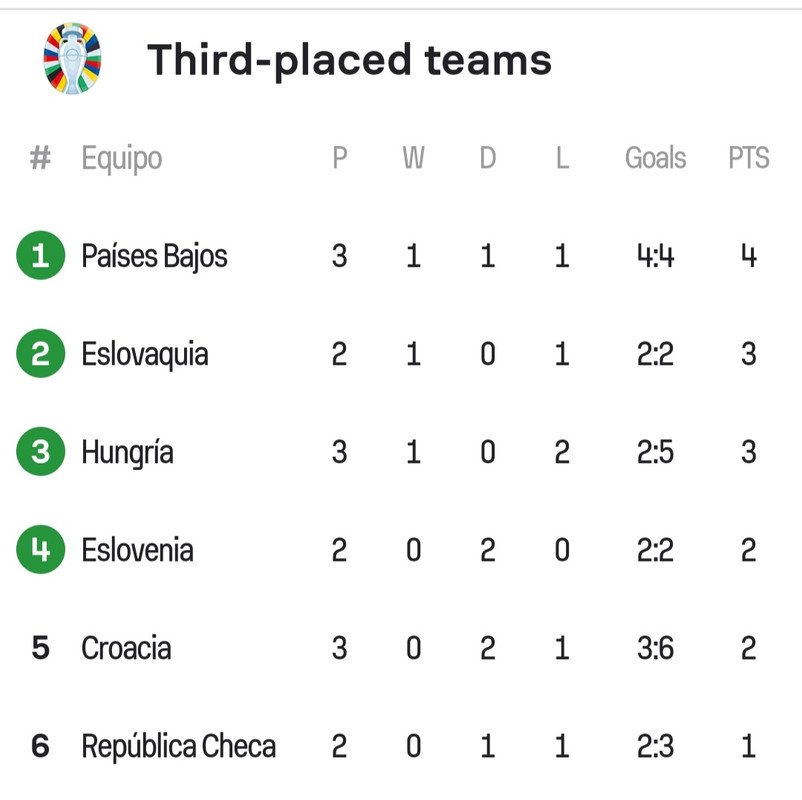Click the W wins column header

pyautogui.click(x=413, y=158)
